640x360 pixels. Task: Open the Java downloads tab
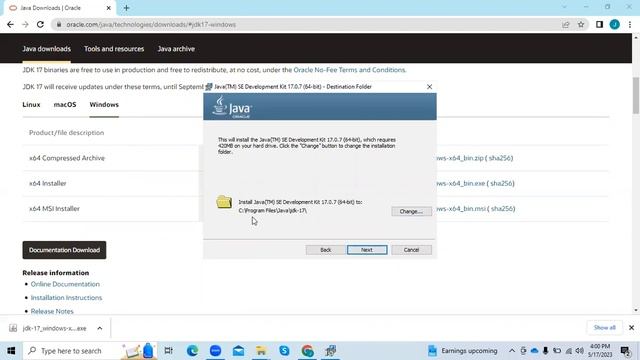coord(47,49)
